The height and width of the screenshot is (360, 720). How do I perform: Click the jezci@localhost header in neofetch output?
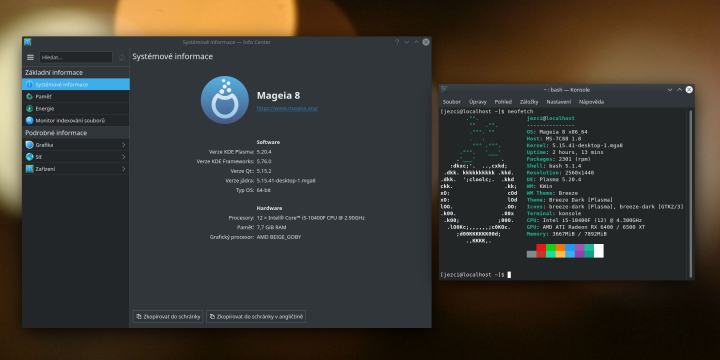coord(551,118)
